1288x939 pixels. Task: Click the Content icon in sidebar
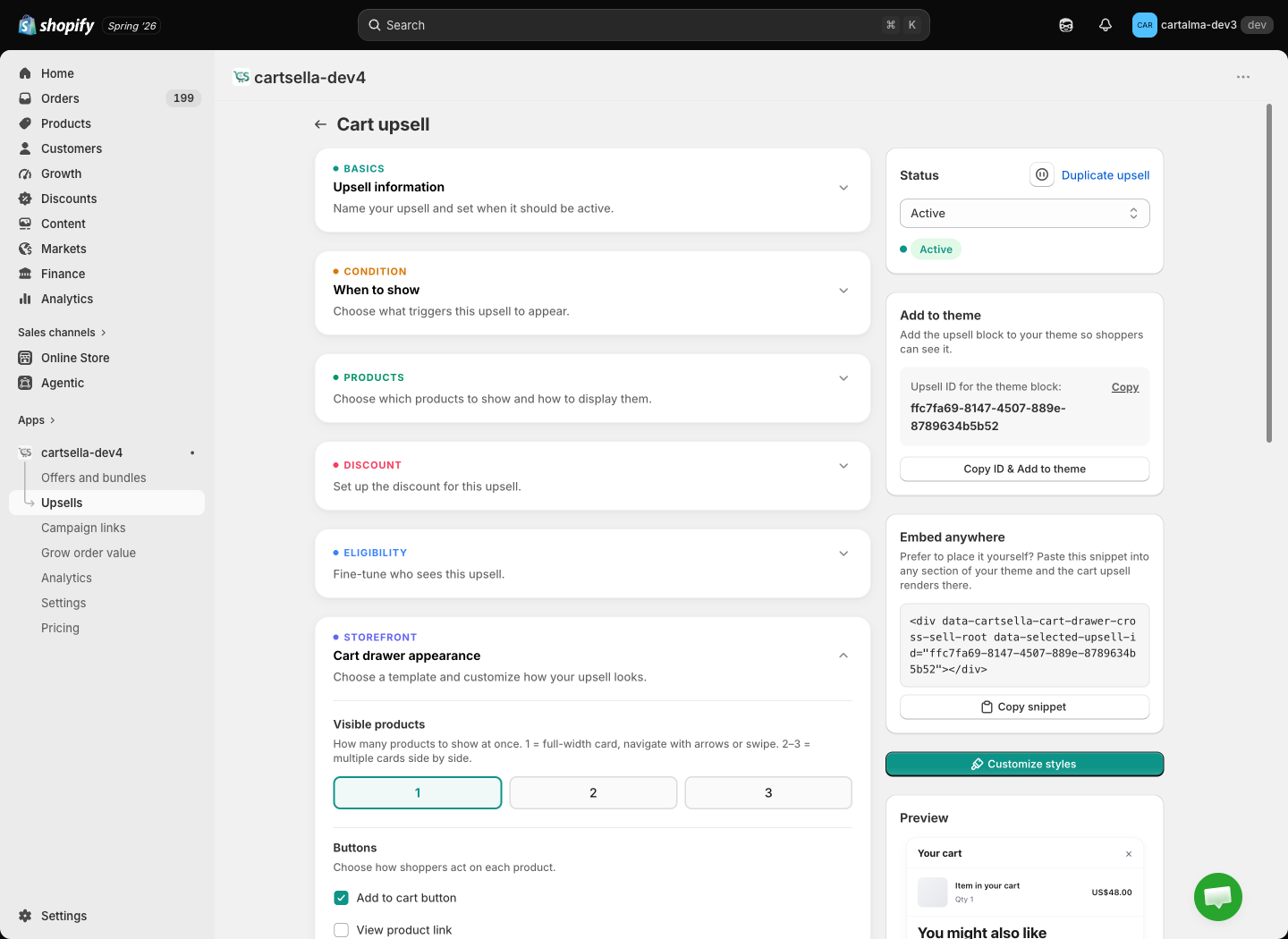pos(25,224)
